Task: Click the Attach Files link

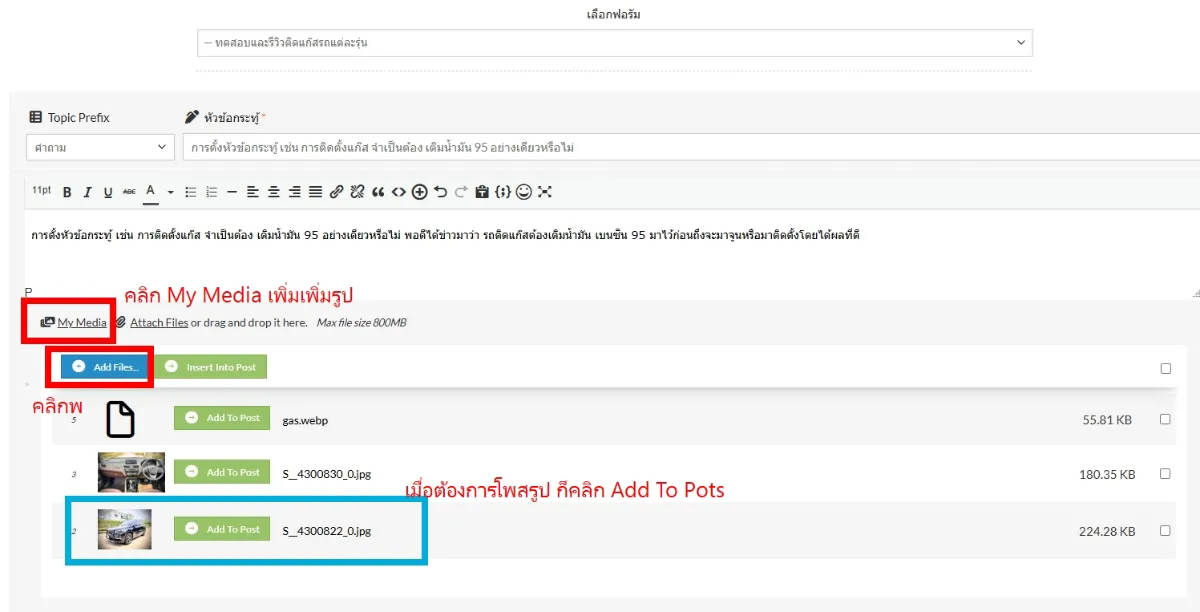Action: pos(158,323)
